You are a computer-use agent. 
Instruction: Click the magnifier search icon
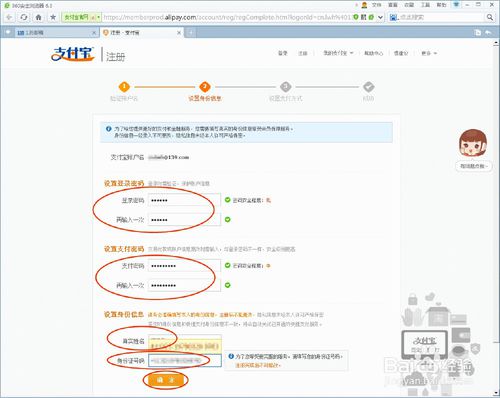[490, 17]
